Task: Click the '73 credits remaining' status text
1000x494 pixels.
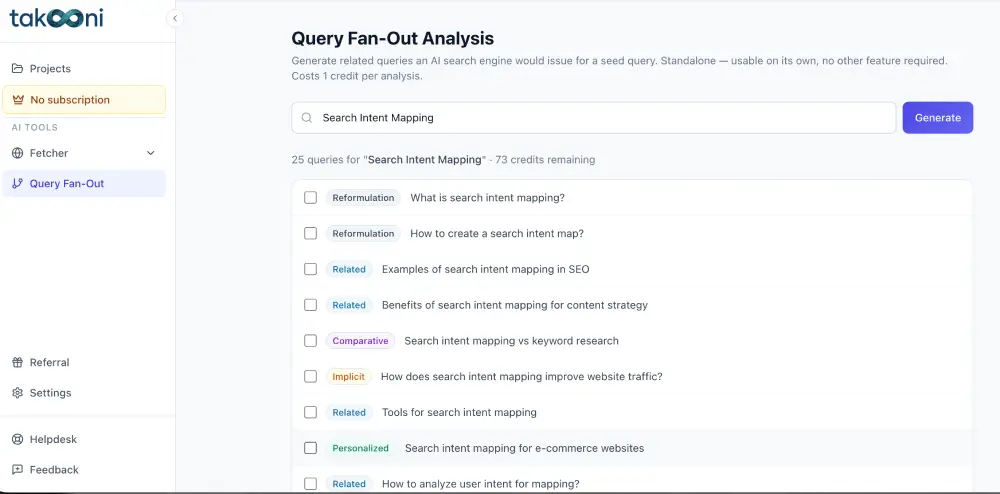Action: click(545, 159)
